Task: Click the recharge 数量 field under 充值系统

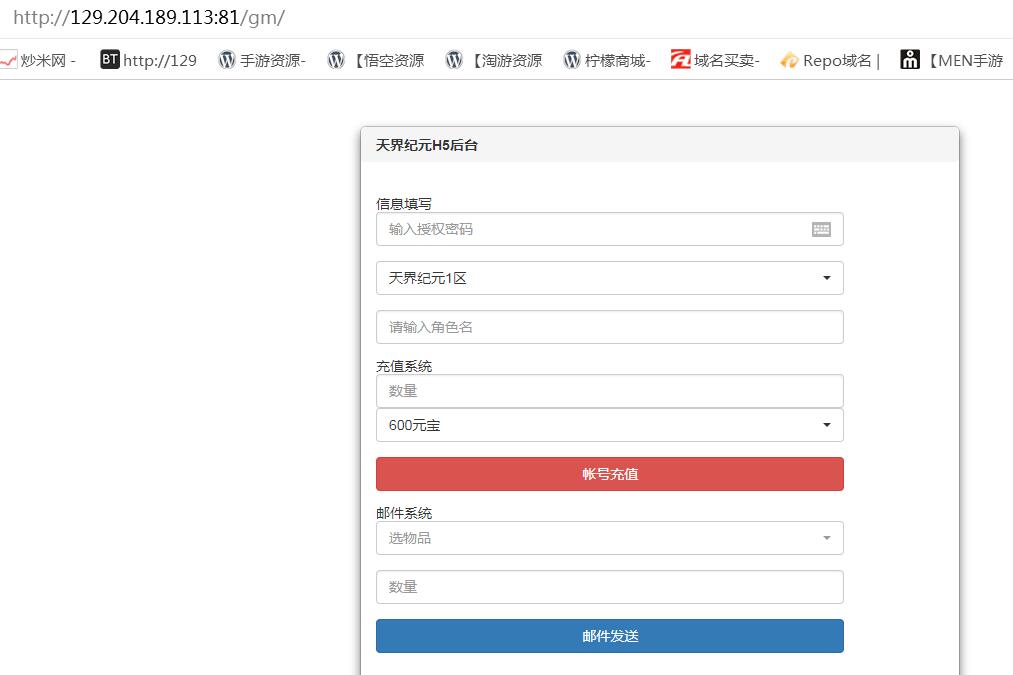Action: pos(609,391)
